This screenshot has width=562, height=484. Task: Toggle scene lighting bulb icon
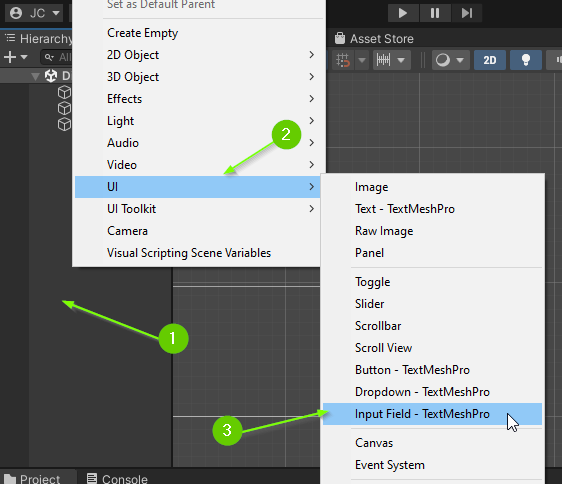[525, 60]
